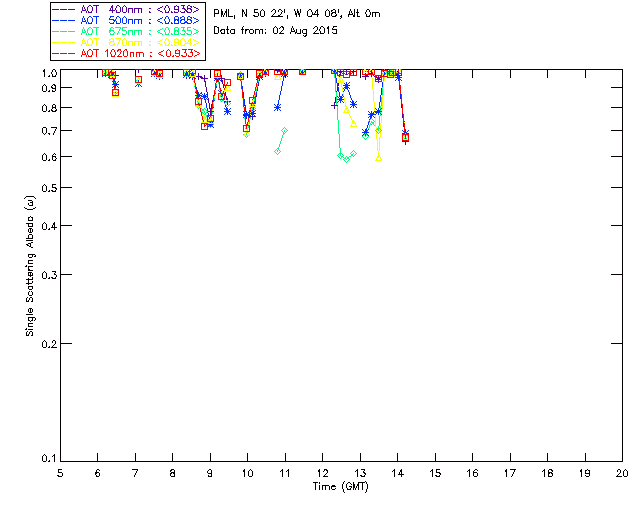Click the y-axis tick label 0.3
This screenshot has width=640, height=512.
click(x=49, y=275)
